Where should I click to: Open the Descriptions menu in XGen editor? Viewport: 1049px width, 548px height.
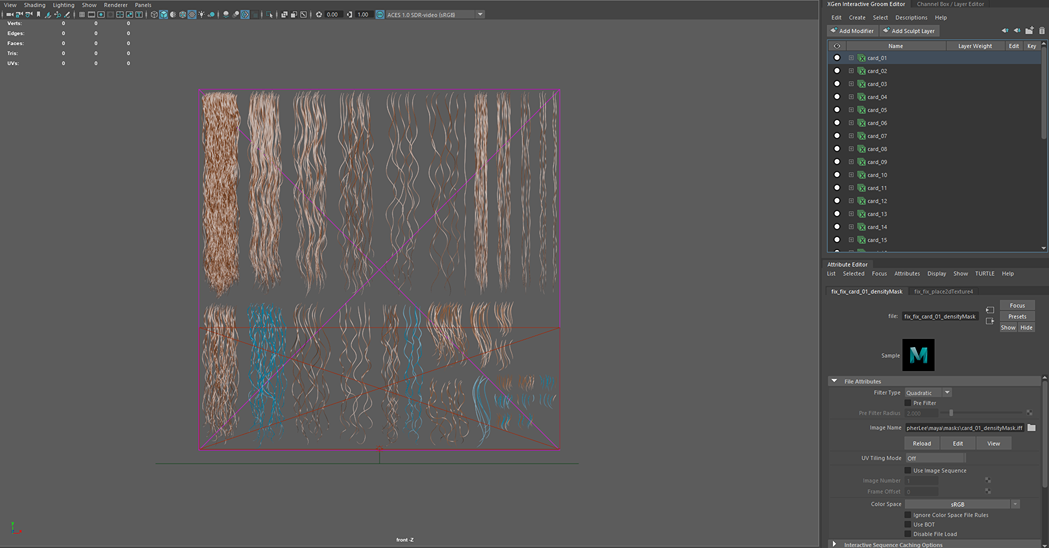pyautogui.click(x=910, y=18)
